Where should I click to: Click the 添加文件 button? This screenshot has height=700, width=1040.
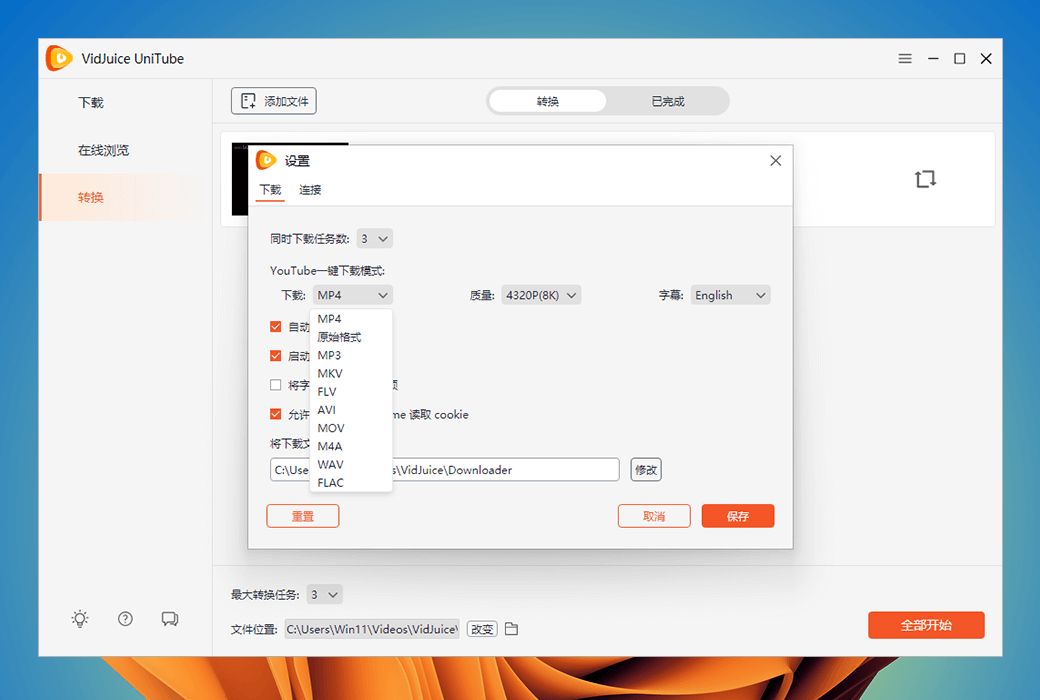pyautogui.click(x=274, y=101)
